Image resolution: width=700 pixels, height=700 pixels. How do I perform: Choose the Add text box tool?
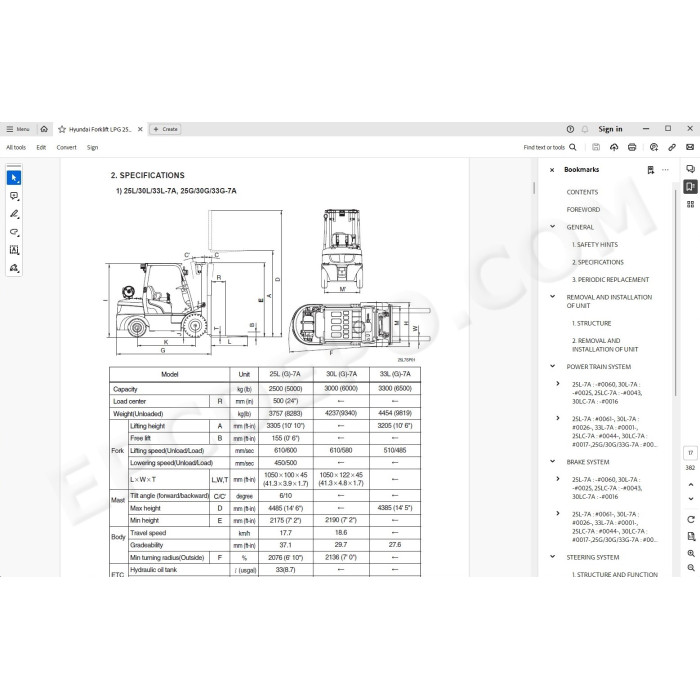point(14,250)
